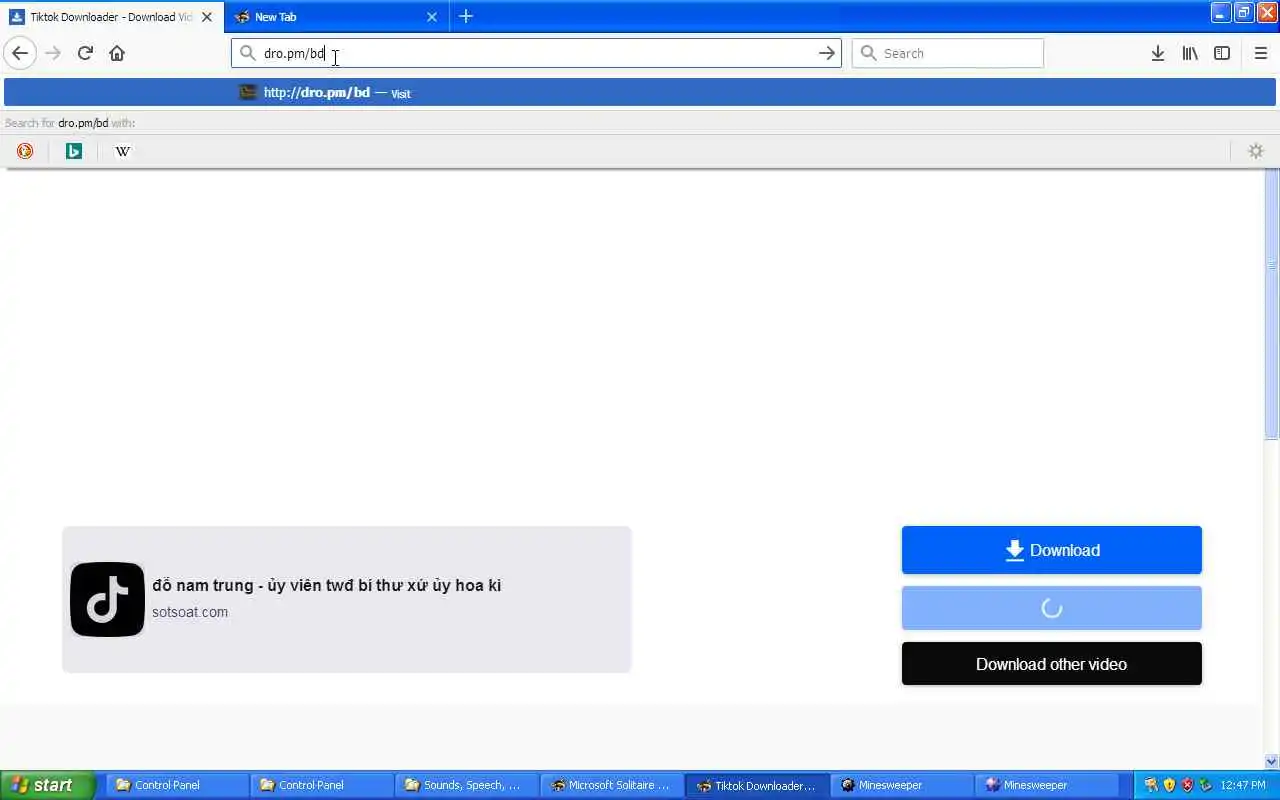The width and height of the screenshot is (1280, 800).
Task: Search with DuckDuckGo one-off engine
Action: 25,151
